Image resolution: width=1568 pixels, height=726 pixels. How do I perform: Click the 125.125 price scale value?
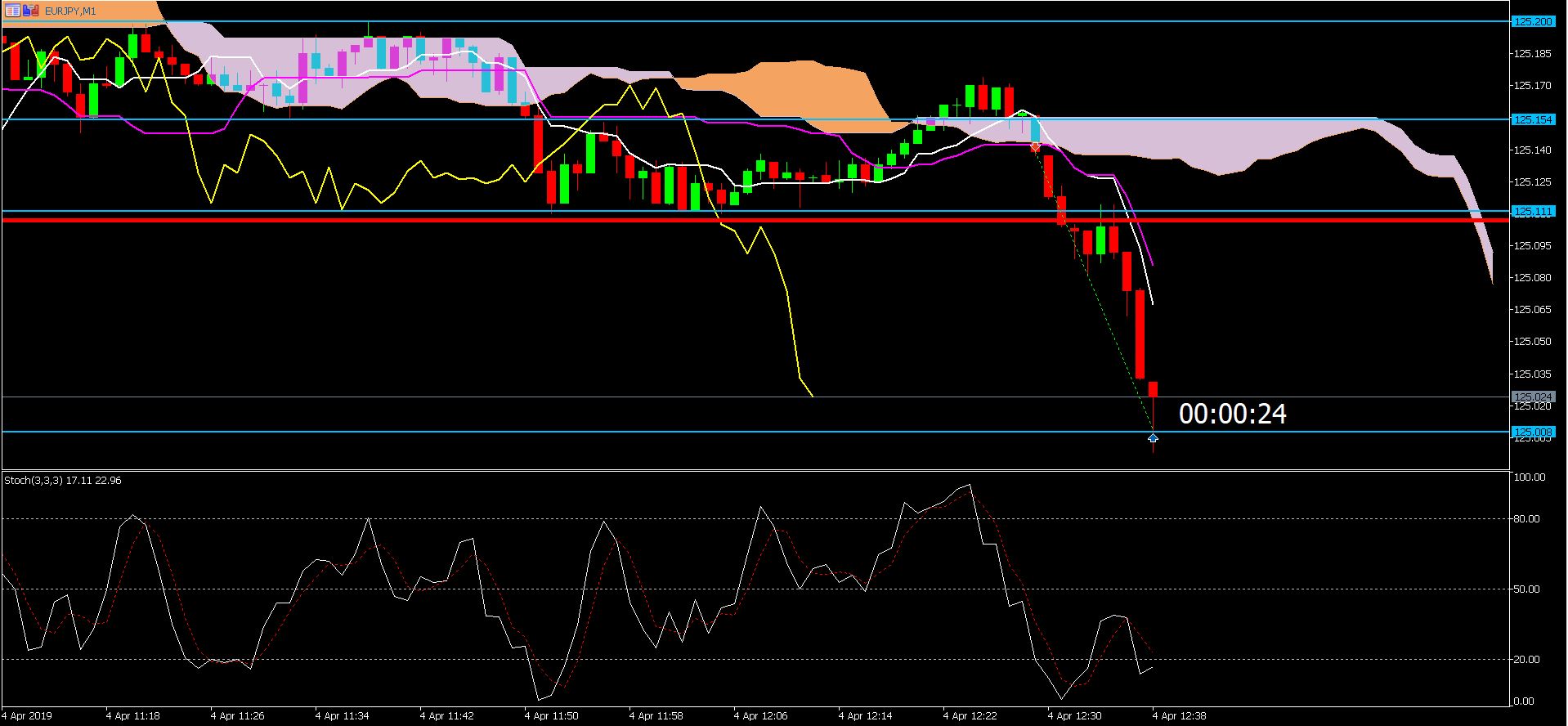[1533, 181]
